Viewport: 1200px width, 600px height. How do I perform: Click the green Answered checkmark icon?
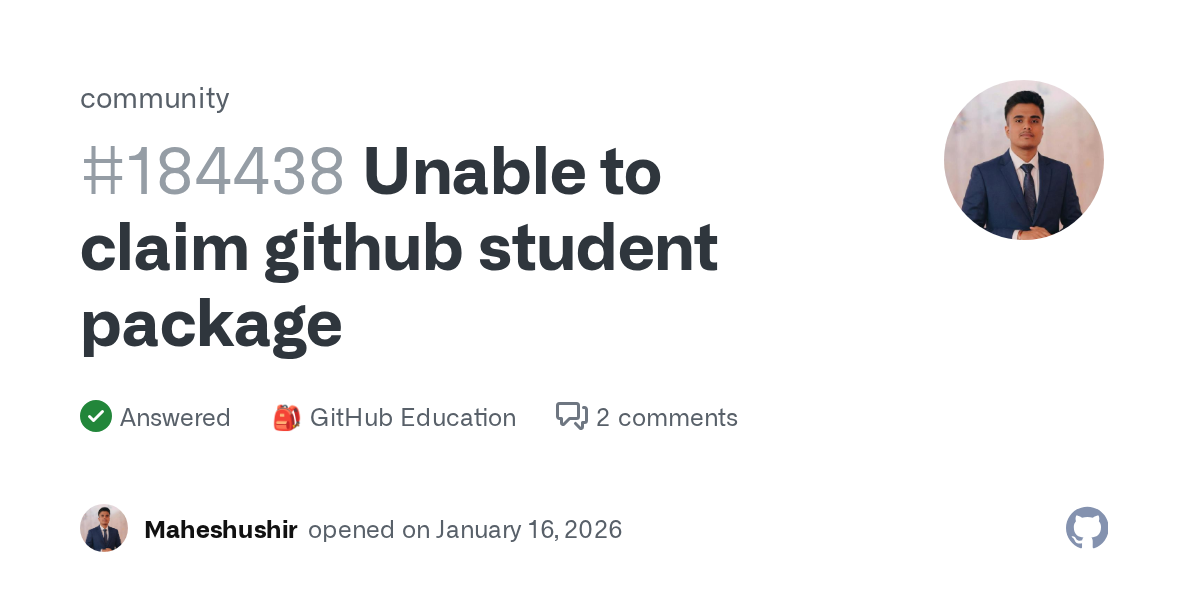[x=96, y=416]
